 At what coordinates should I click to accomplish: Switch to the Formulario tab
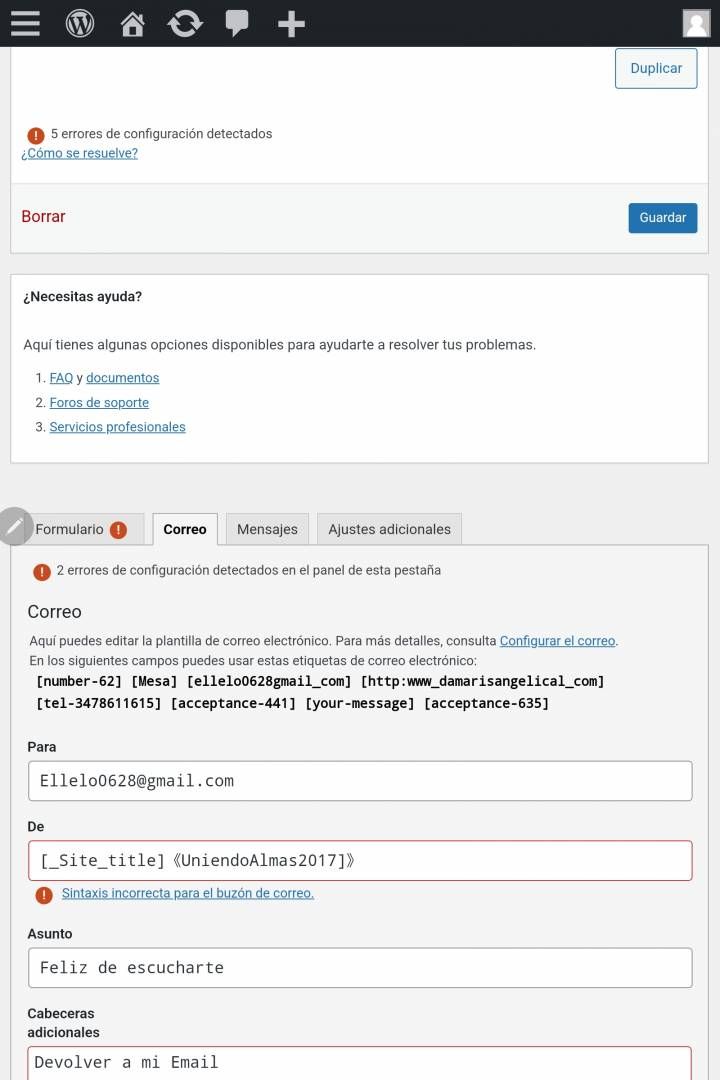point(81,529)
